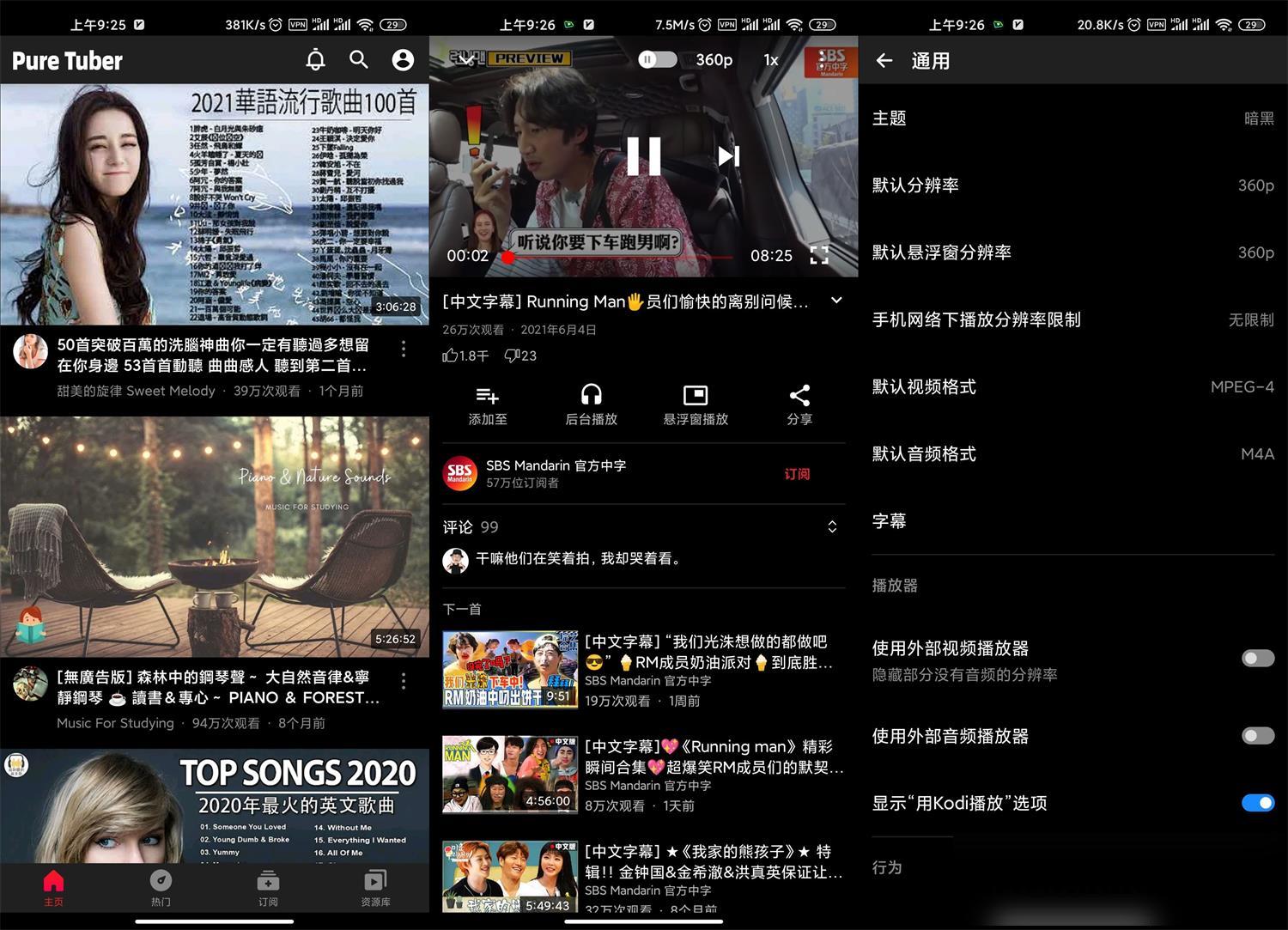The height and width of the screenshot is (930, 1288).
Task: Enable 使用外部音频播放器 switch
Action: pyautogui.click(x=1257, y=736)
